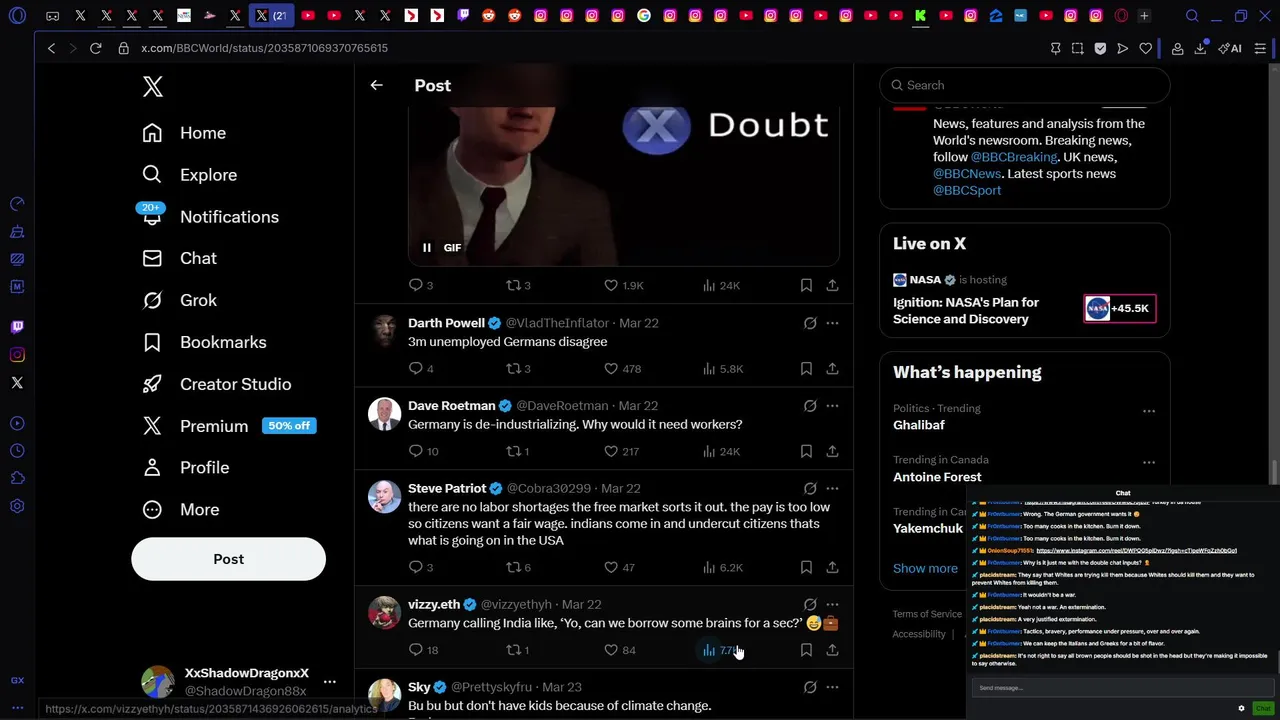Reply to Dave Roetman's post
Screen dimensions: 1280x720
(x=423, y=452)
